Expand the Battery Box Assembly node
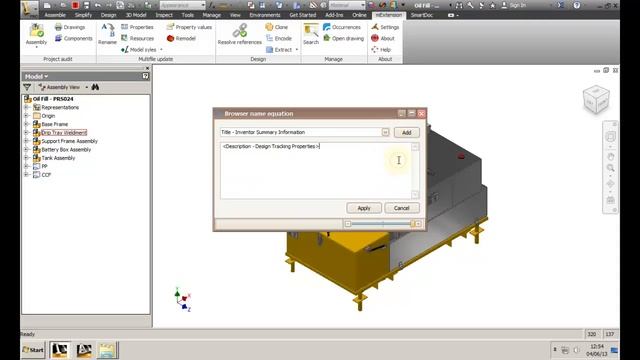The image size is (640, 360). point(27,149)
